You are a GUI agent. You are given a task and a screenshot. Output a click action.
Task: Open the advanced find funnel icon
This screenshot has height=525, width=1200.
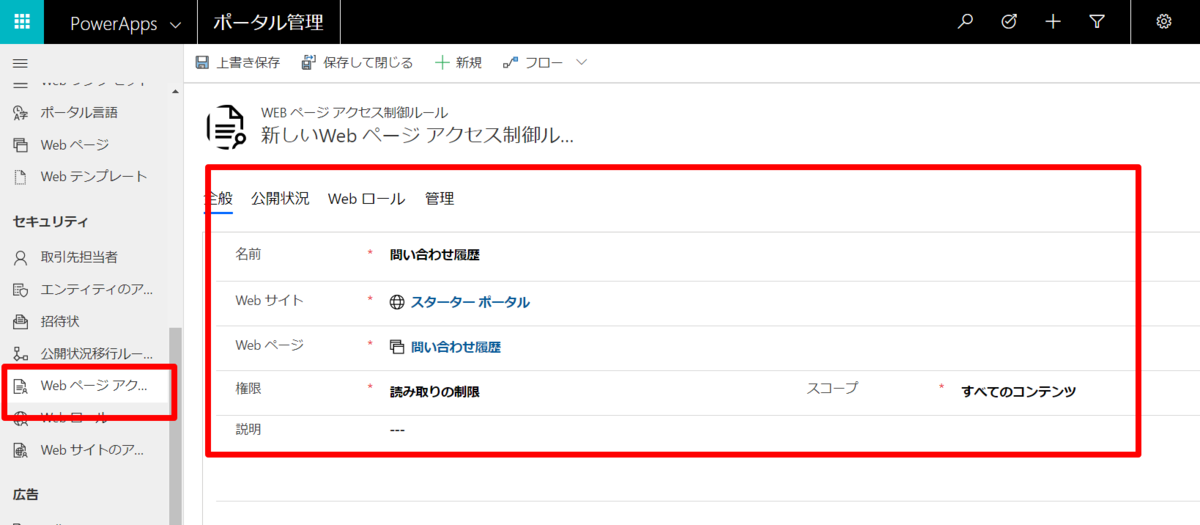[x=1097, y=22]
